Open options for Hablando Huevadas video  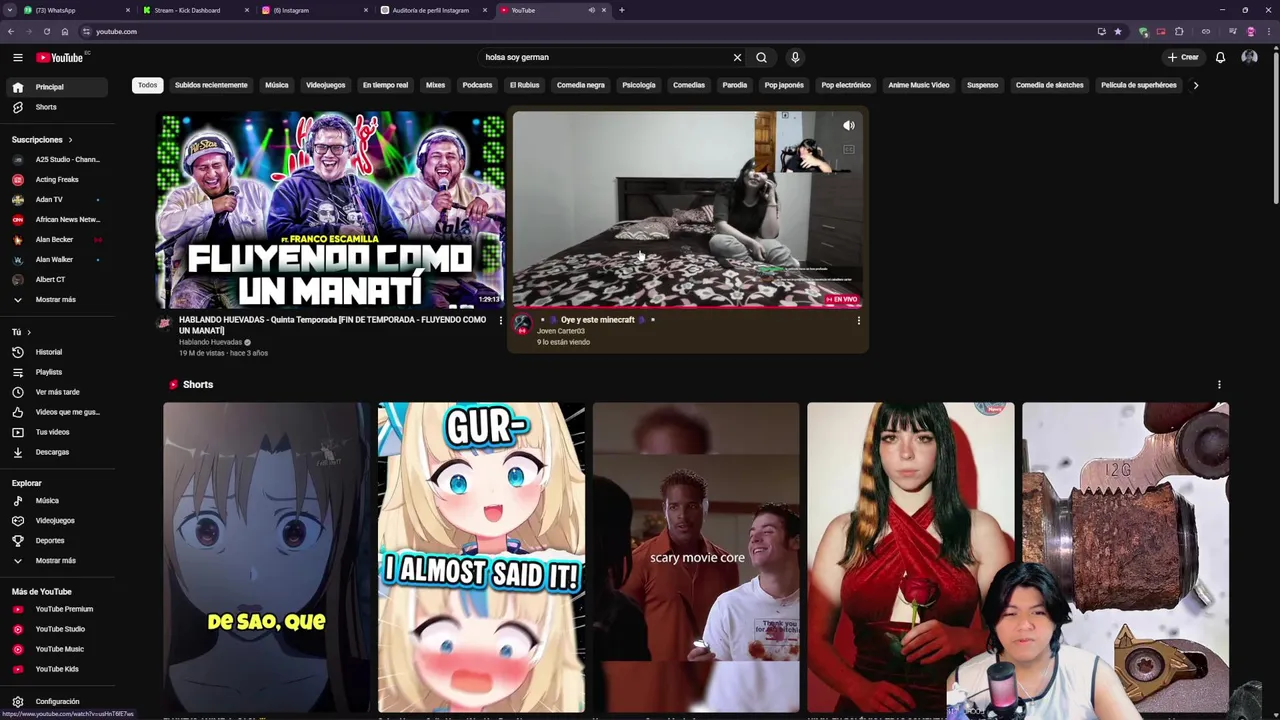500,321
